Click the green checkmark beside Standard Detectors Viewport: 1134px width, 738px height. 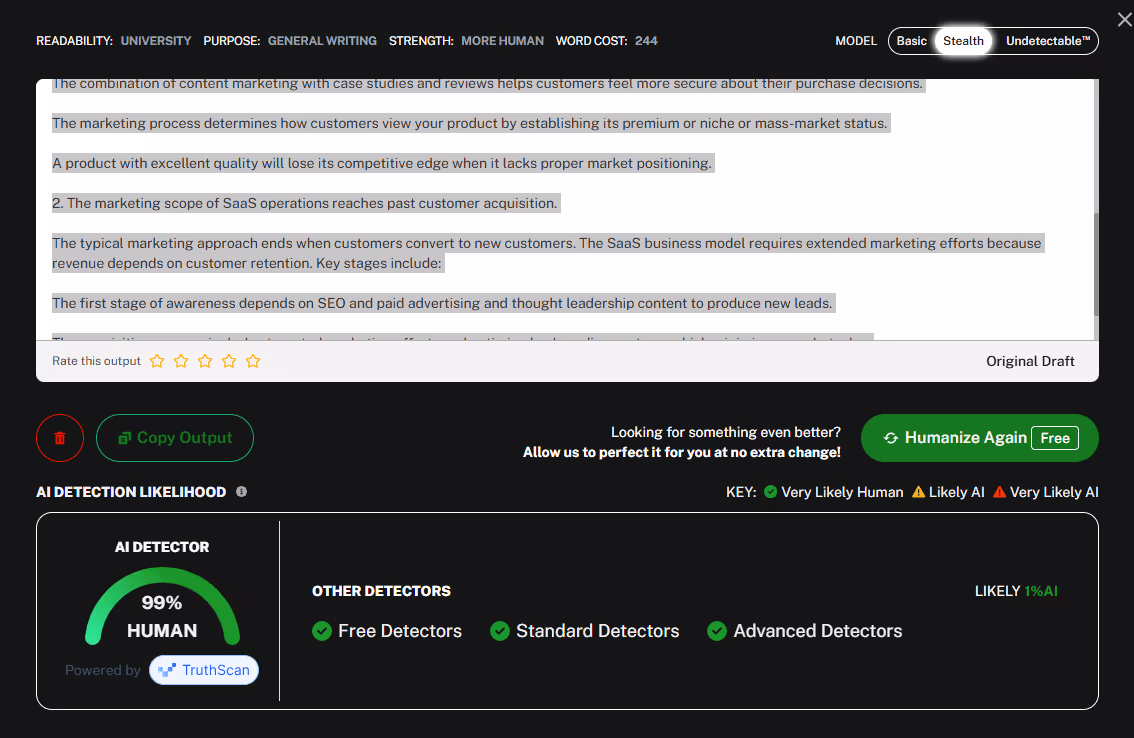[499, 631]
